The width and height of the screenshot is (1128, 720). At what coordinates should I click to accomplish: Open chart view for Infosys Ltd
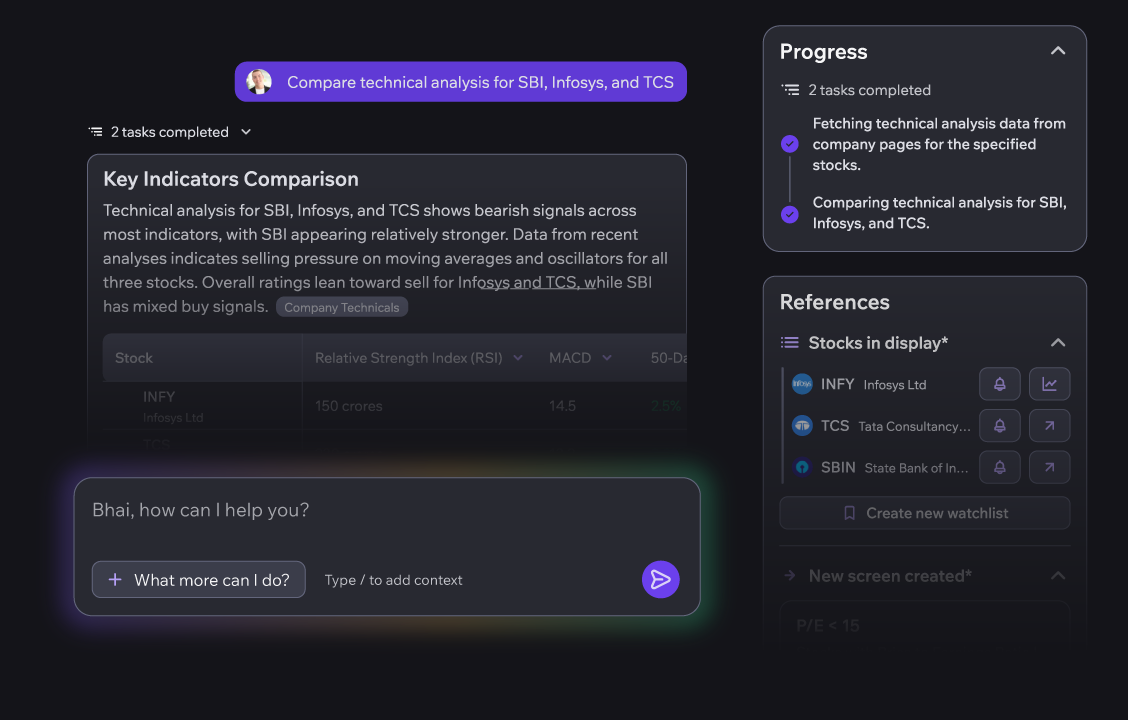tap(1049, 384)
